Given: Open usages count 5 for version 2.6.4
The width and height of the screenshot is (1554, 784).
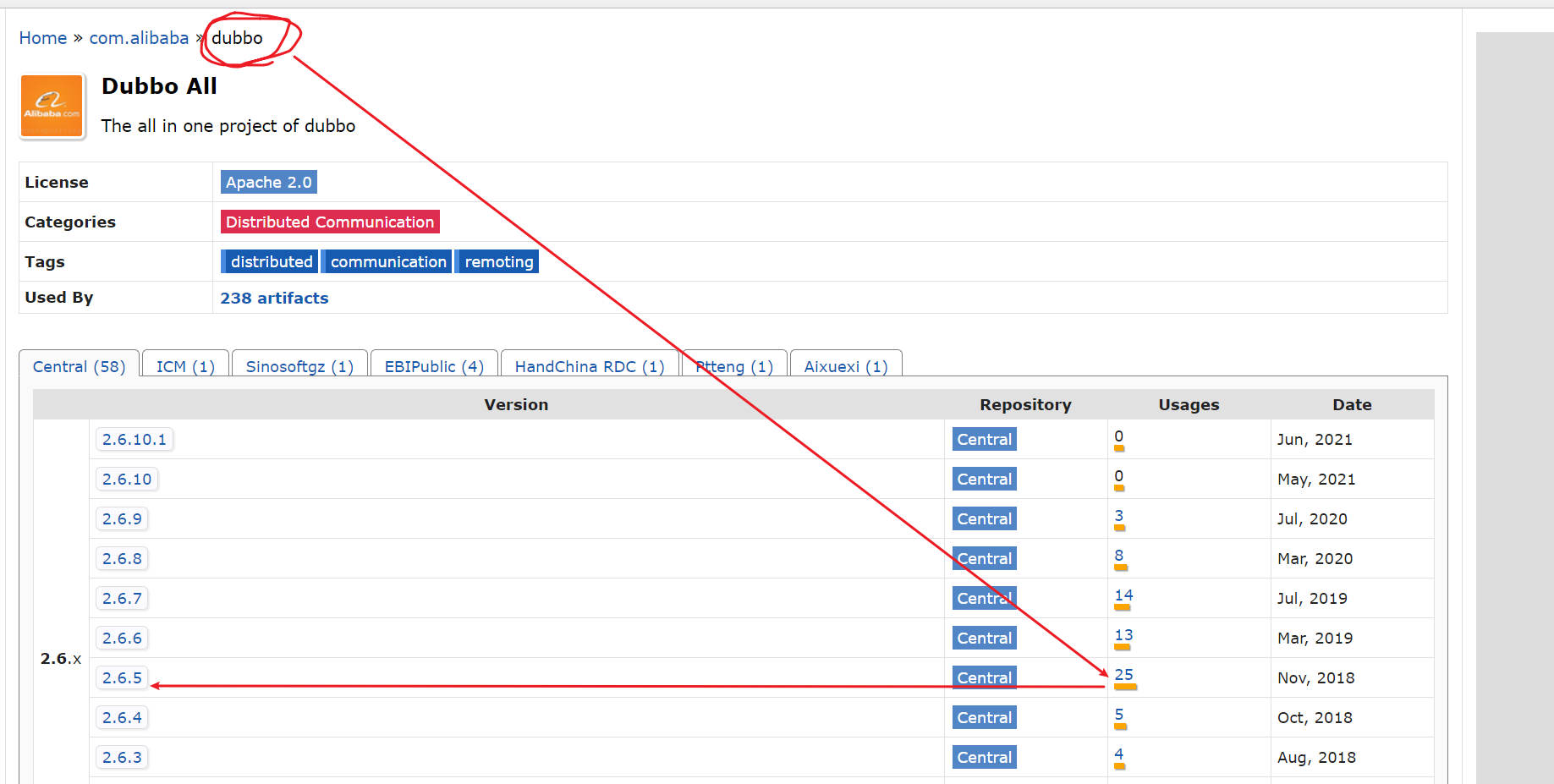Looking at the screenshot, I should point(1119,715).
